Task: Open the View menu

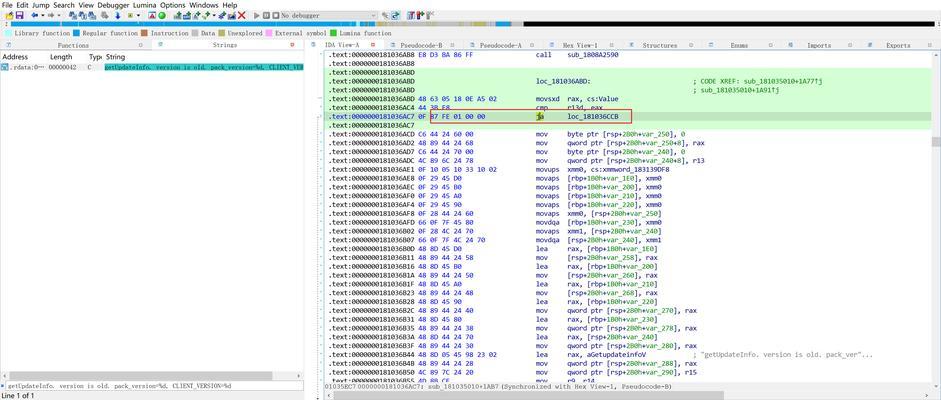Action: click(x=86, y=5)
